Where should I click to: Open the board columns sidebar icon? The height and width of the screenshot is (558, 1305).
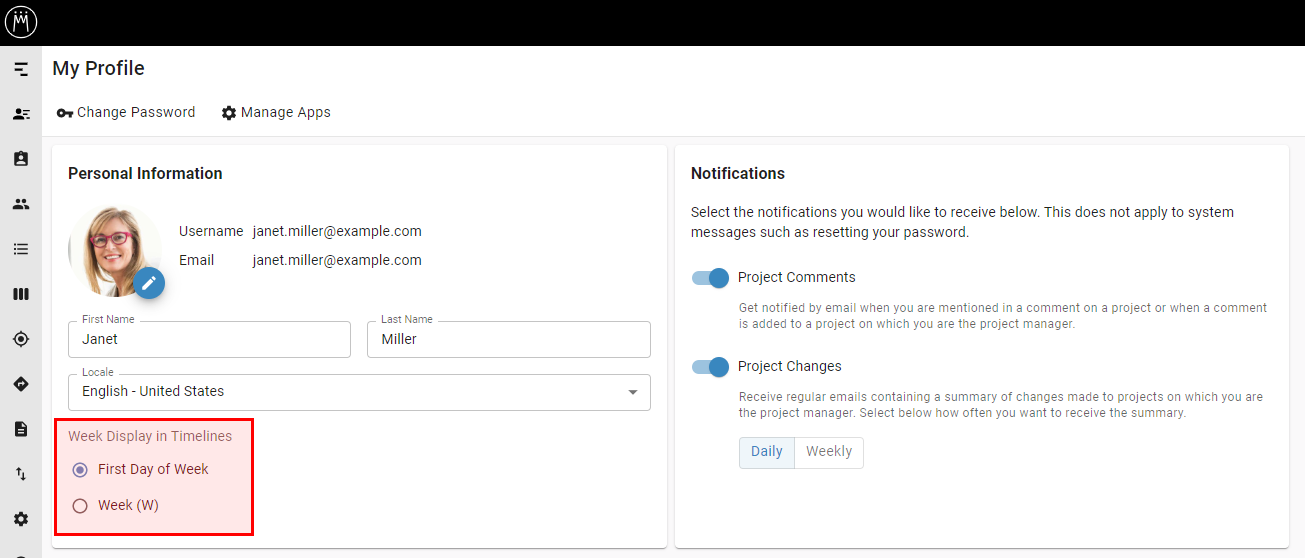pyautogui.click(x=21, y=294)
